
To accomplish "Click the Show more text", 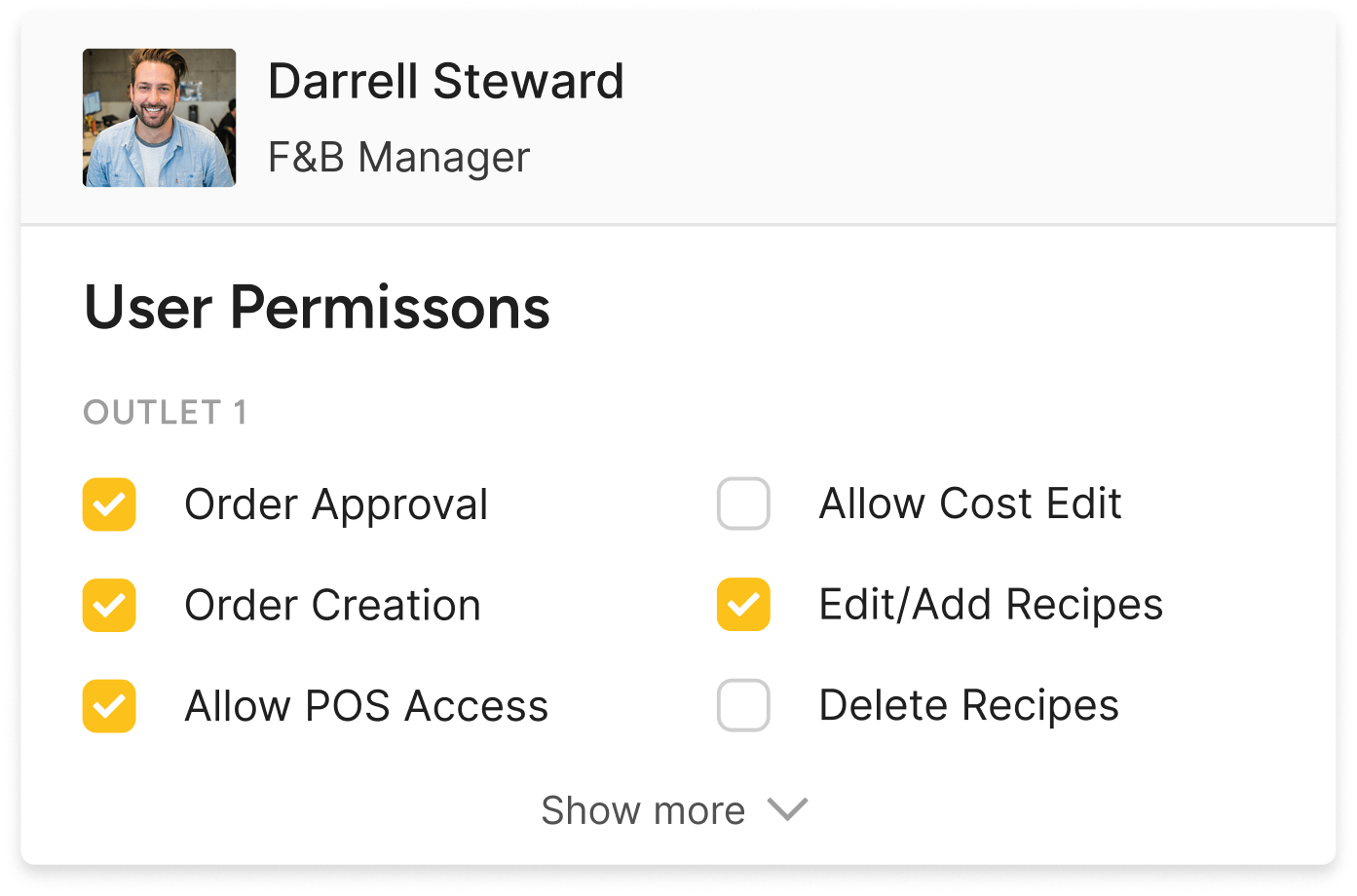I will [x=643, y=810].
